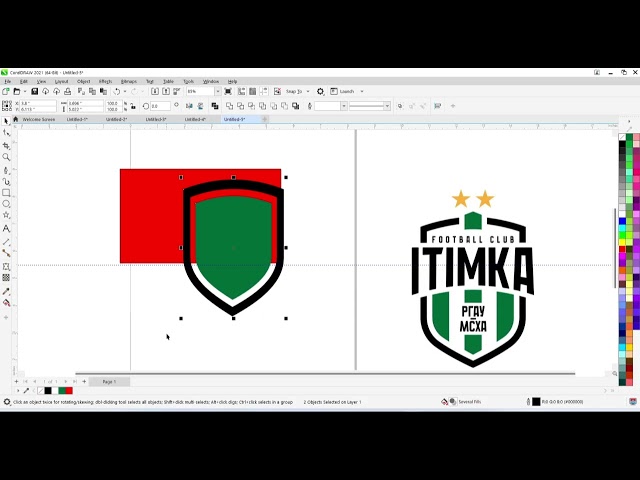Viewport: 640px width, 480px height.
Task: Click the Print icon in toolbar
Action: point(68,91)
